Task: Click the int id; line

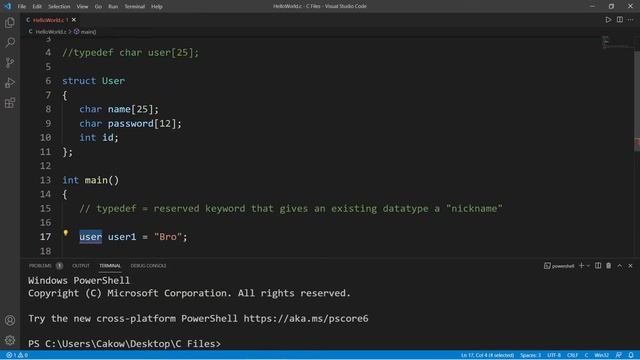Action: [99, 138]
